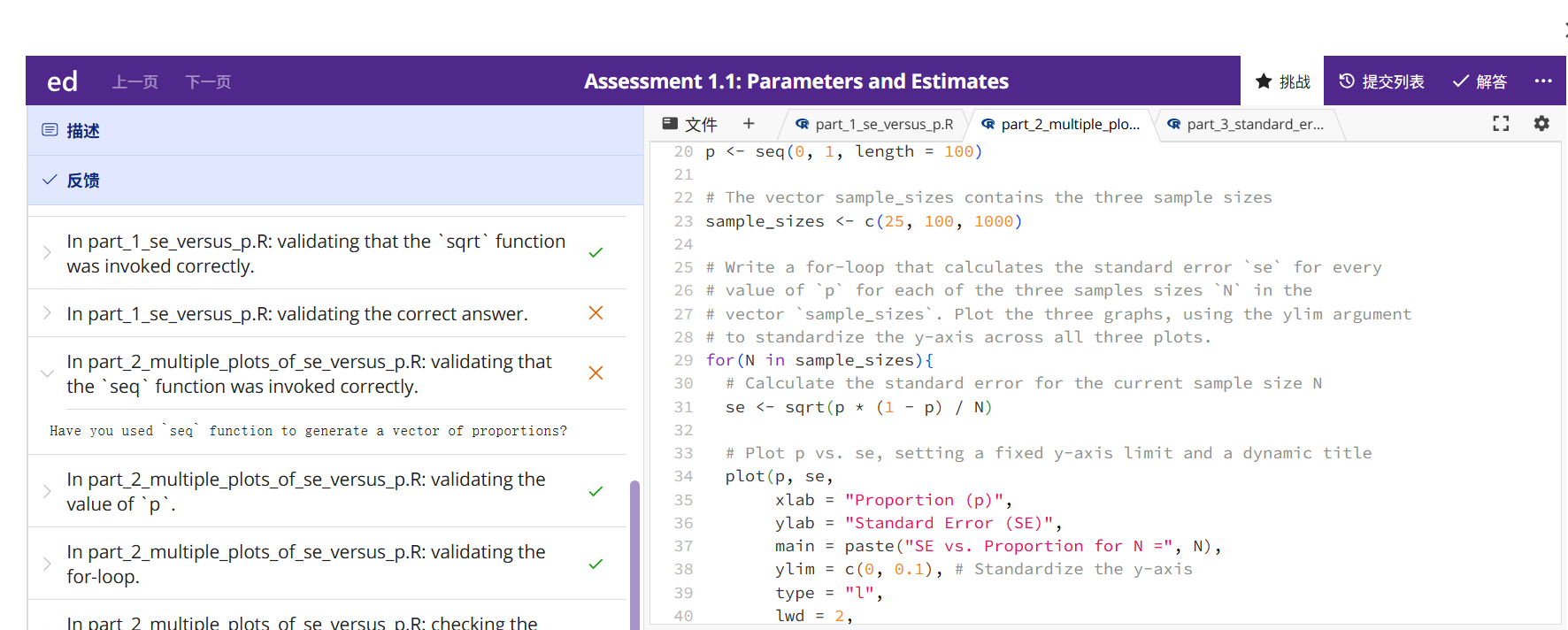Go to next page 下一页
The image size is (1568, 630).
click(x=208, y=82)
